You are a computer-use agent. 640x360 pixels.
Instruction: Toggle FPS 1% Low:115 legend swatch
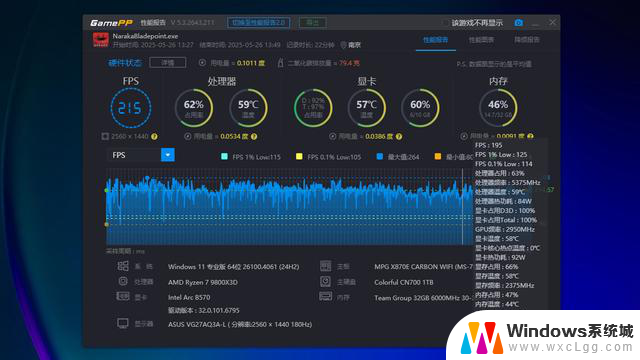click(x=224, y=156)
